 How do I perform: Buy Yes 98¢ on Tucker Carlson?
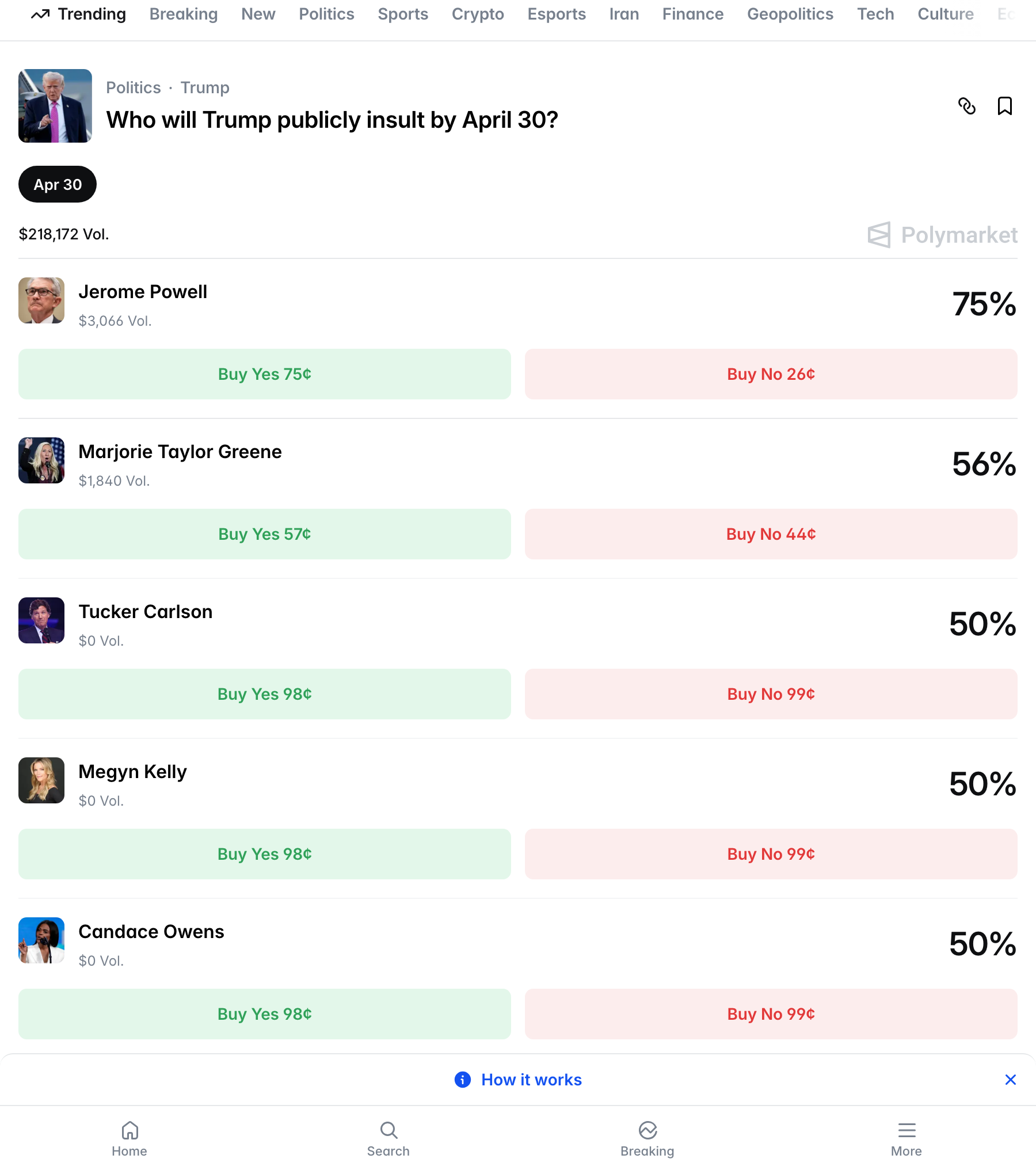[265, 694]
